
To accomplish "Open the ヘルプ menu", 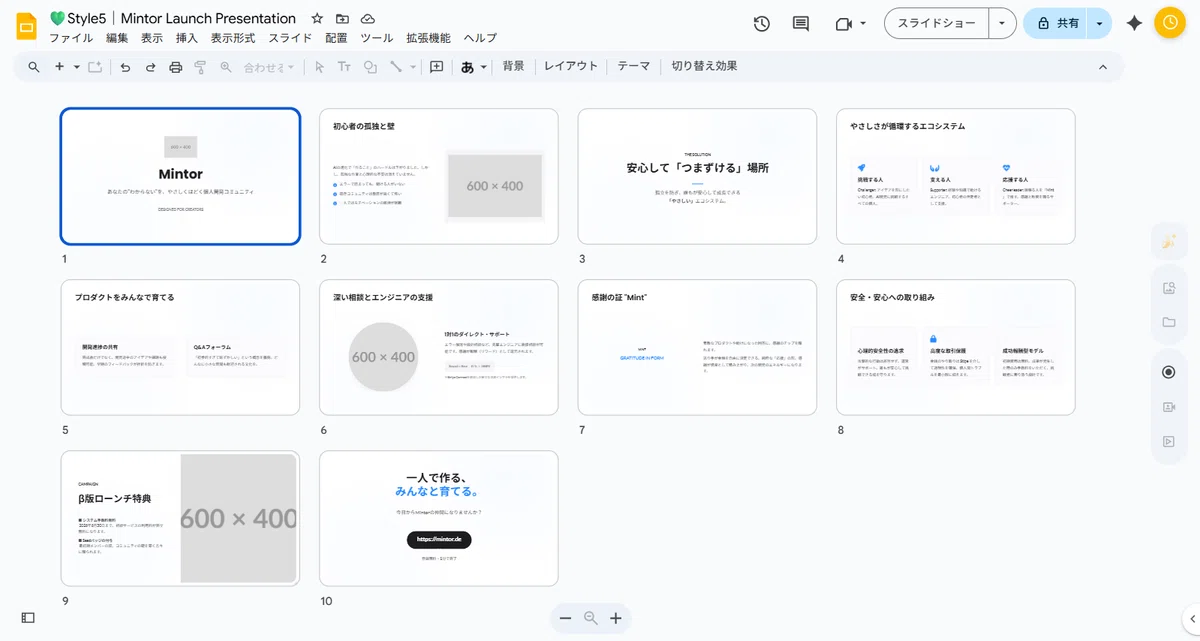I will pyautogui.click(x=480, y=38).
